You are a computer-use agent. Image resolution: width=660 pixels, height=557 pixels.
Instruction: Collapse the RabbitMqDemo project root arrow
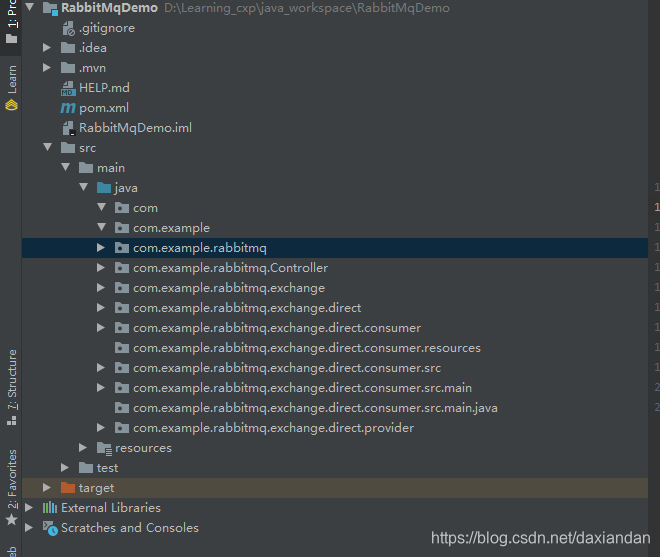[x=29, y=7]
